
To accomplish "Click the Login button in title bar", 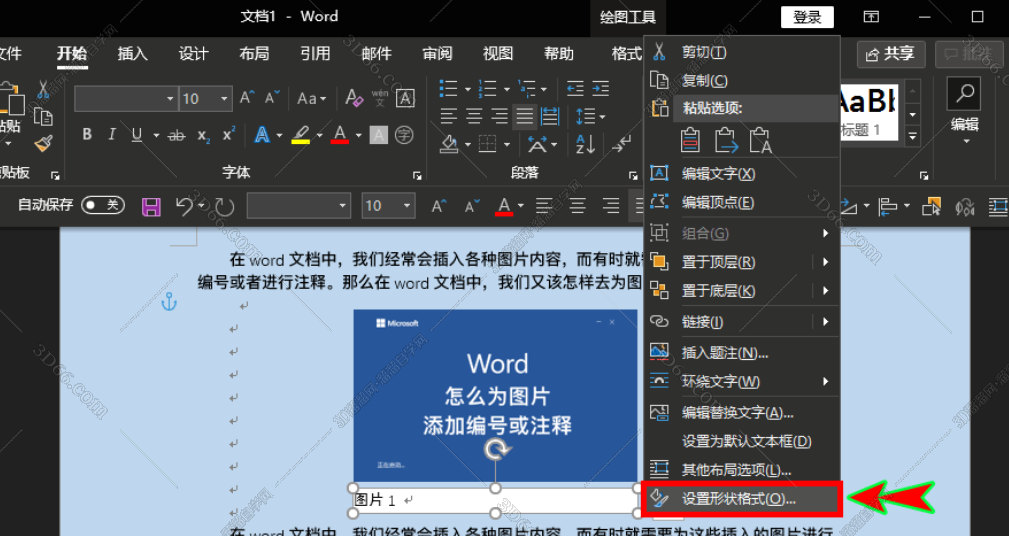I will coord(807,17).
